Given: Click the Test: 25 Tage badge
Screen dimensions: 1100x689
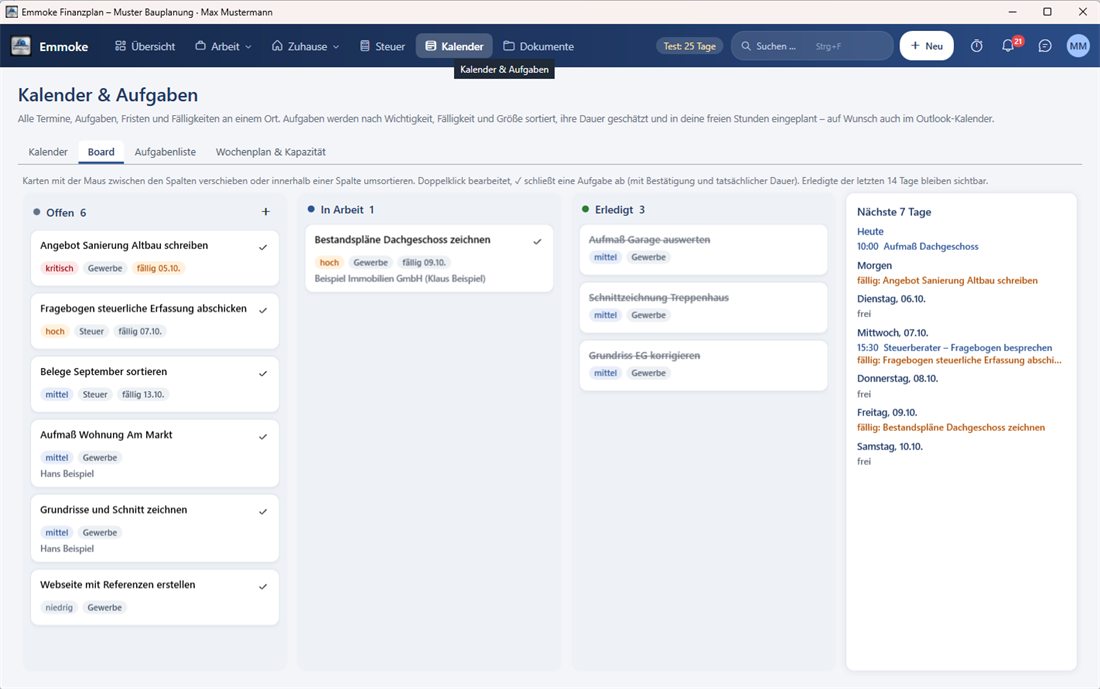Looking at the screenshot, I should pos(690,46).
